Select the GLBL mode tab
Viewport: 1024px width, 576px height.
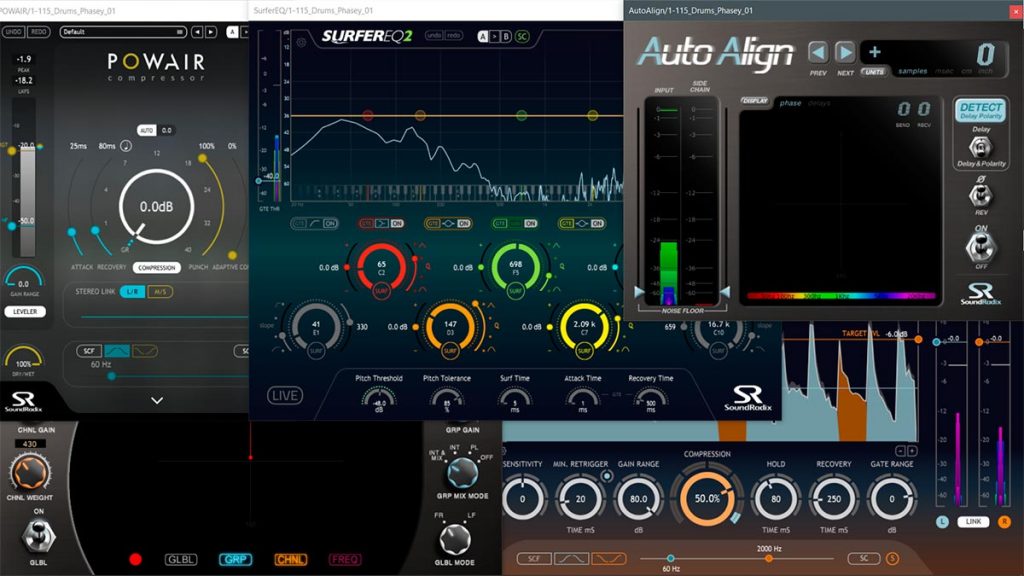pyautogui.click(x=181, y=559)
